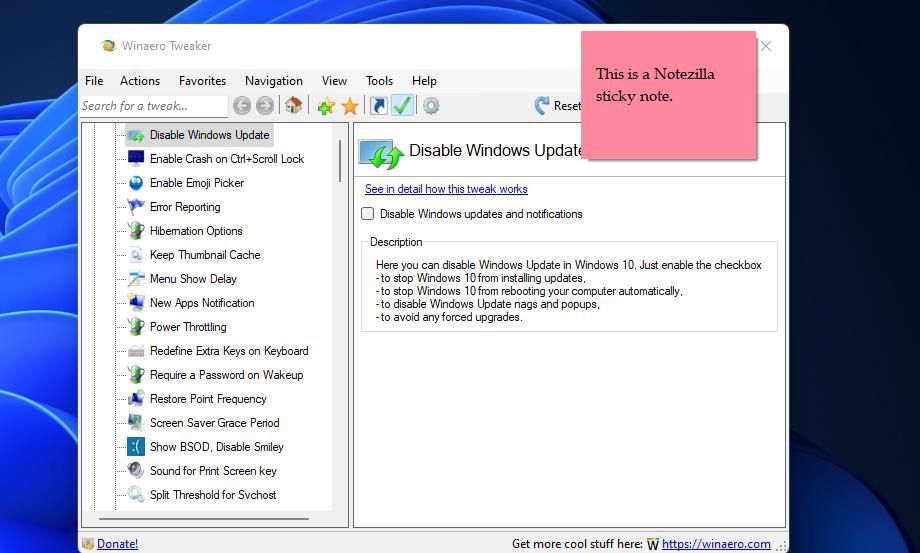Screen dimensions: 920x553
Task: Open the Navigation menu
Action: click(274, 81)
